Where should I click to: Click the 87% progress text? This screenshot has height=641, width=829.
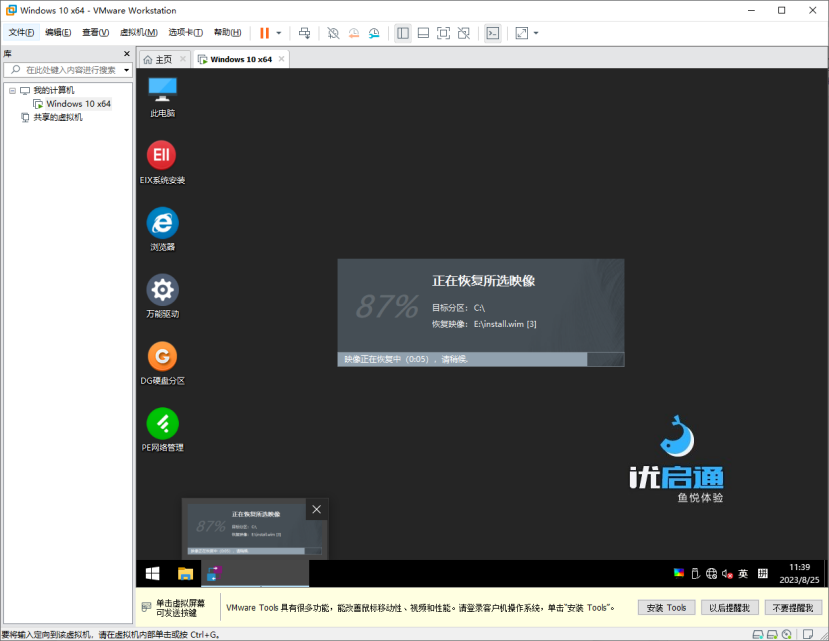click(x=387, y=306)
